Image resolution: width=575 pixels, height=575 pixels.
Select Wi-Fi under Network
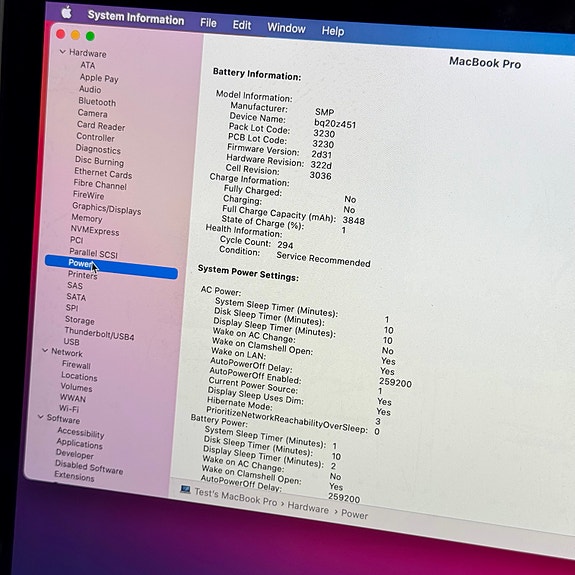[69, 409]
